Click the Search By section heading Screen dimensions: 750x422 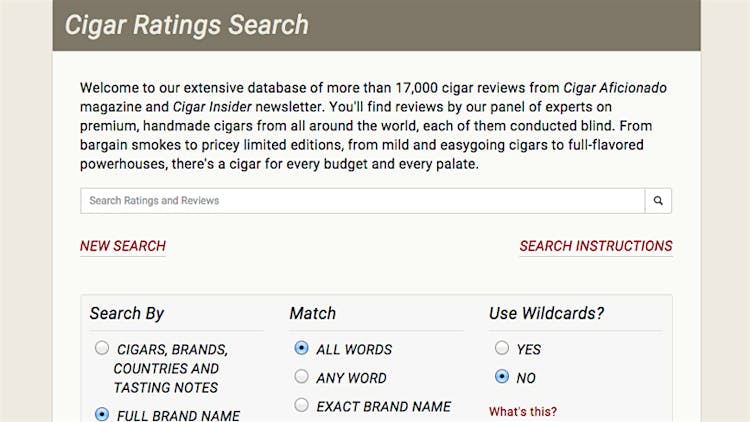pos(127,313)
